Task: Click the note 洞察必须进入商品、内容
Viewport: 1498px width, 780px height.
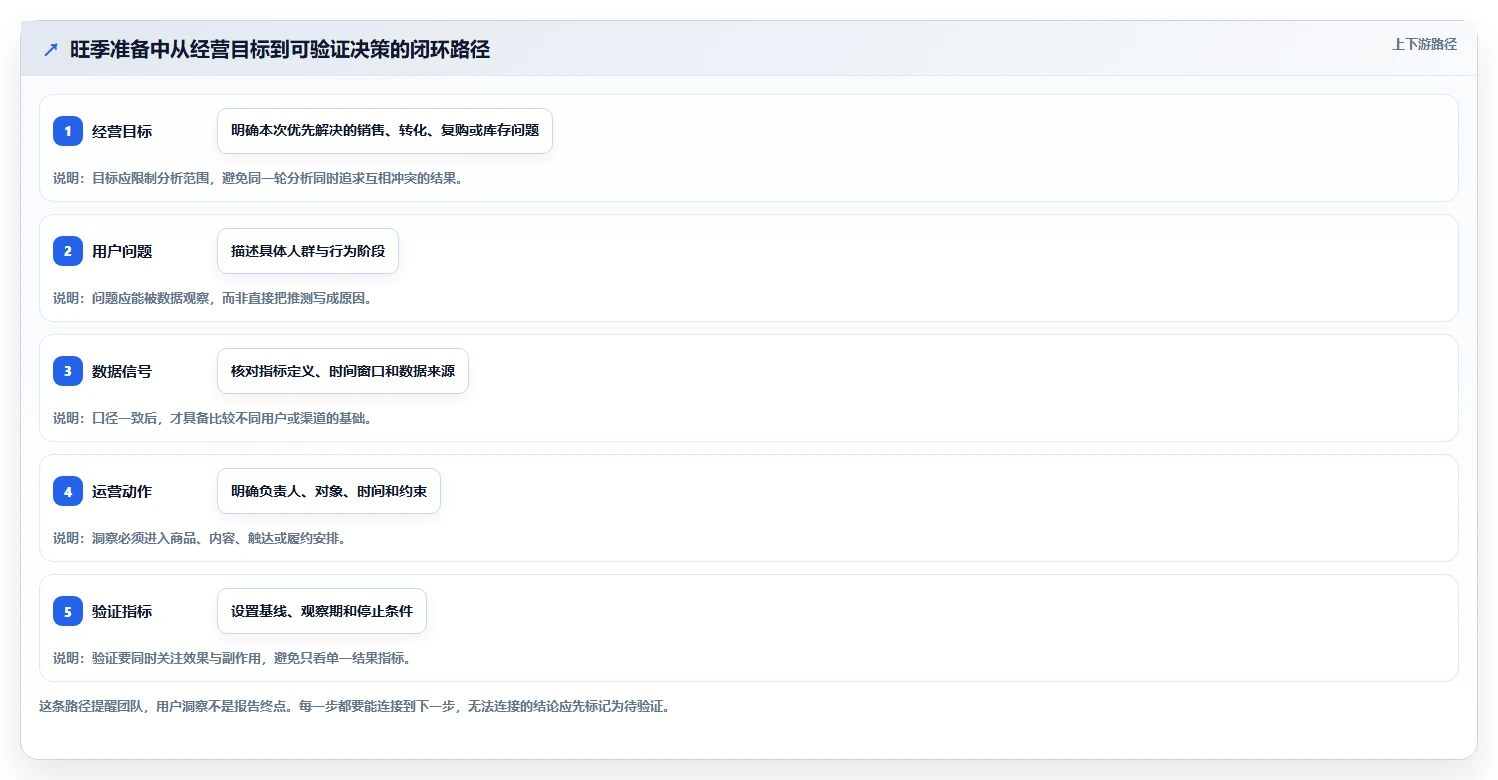Action: [x=200, y=538]
